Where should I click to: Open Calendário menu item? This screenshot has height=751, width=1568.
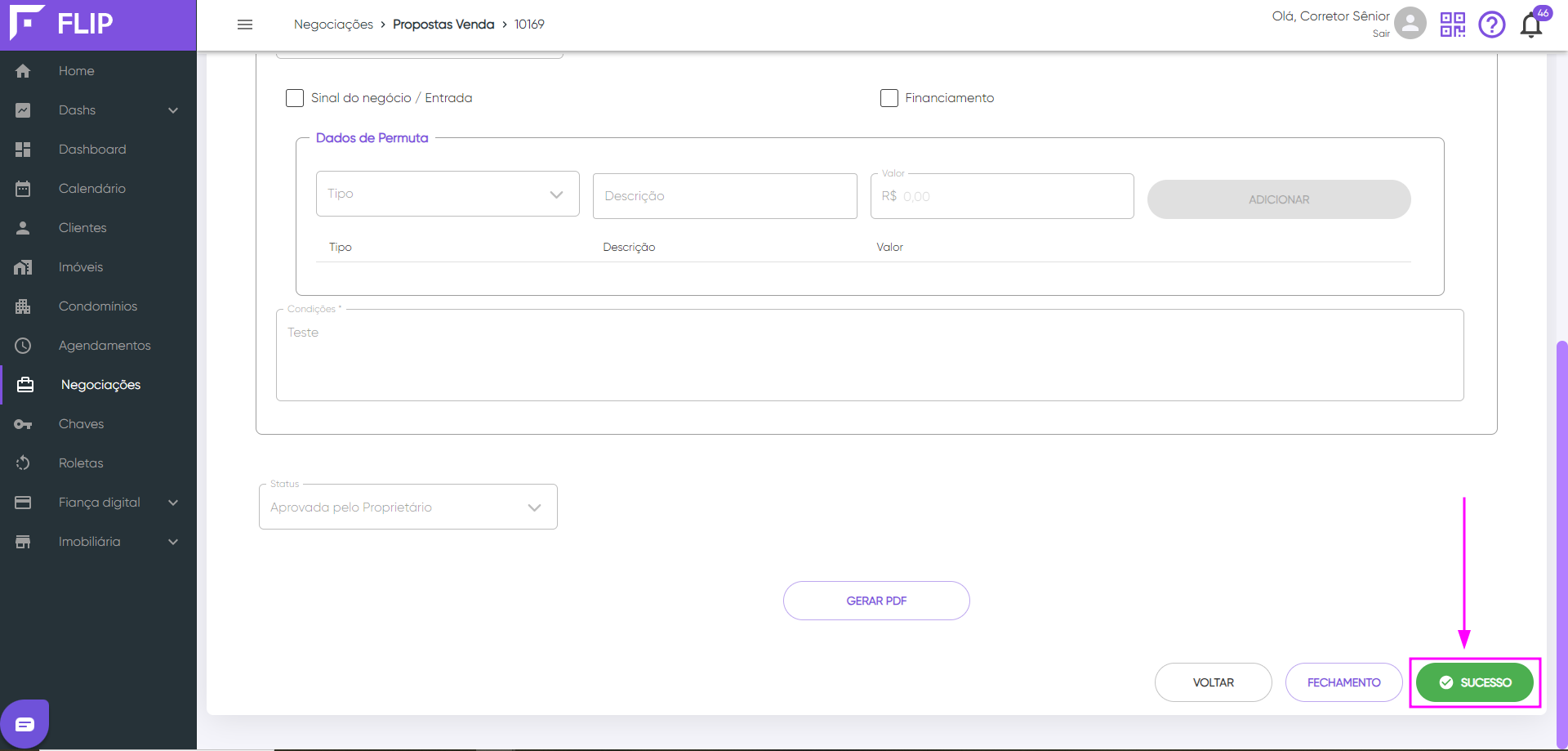[98, 189]
